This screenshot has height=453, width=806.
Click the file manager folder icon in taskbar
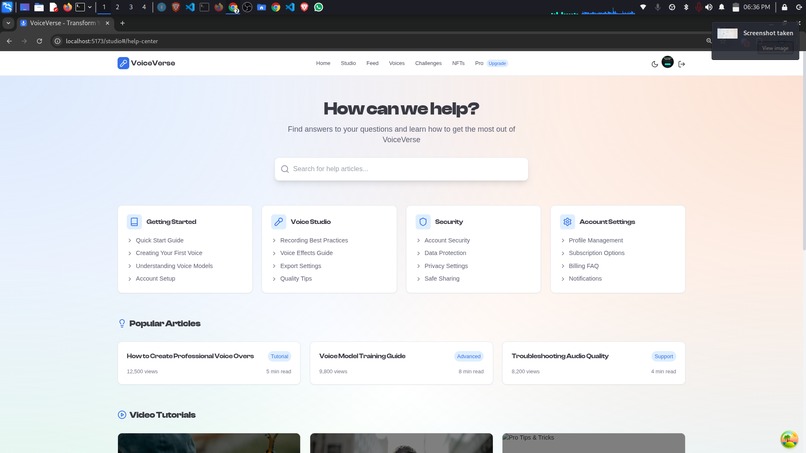[x=39, y=7]
